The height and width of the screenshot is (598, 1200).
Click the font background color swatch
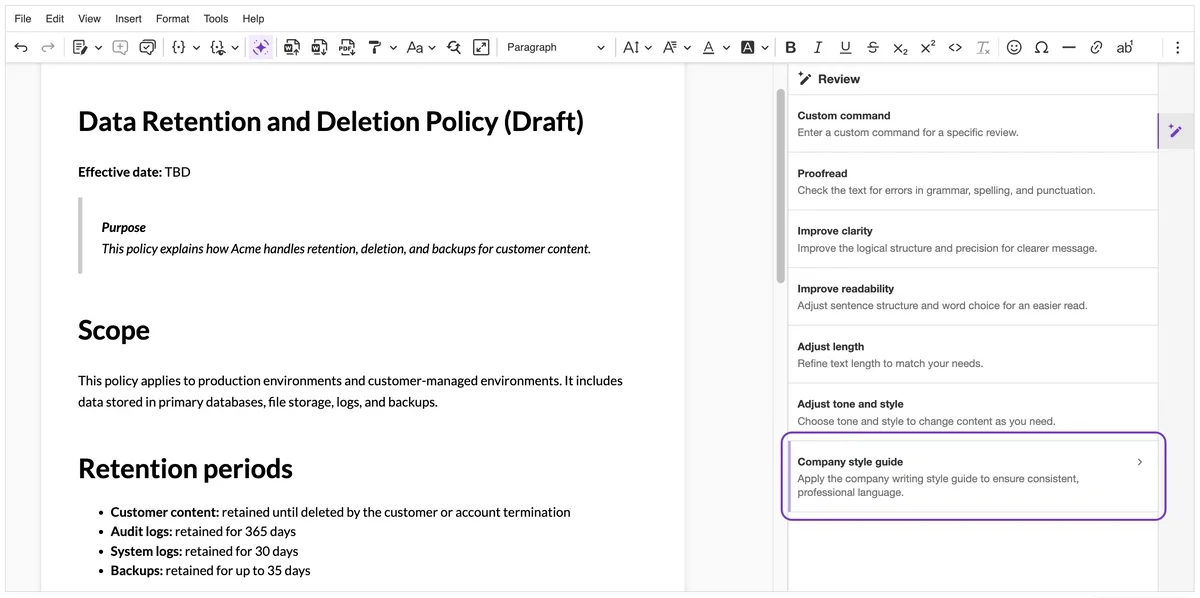pyautogui.click(x=747, y=47)
